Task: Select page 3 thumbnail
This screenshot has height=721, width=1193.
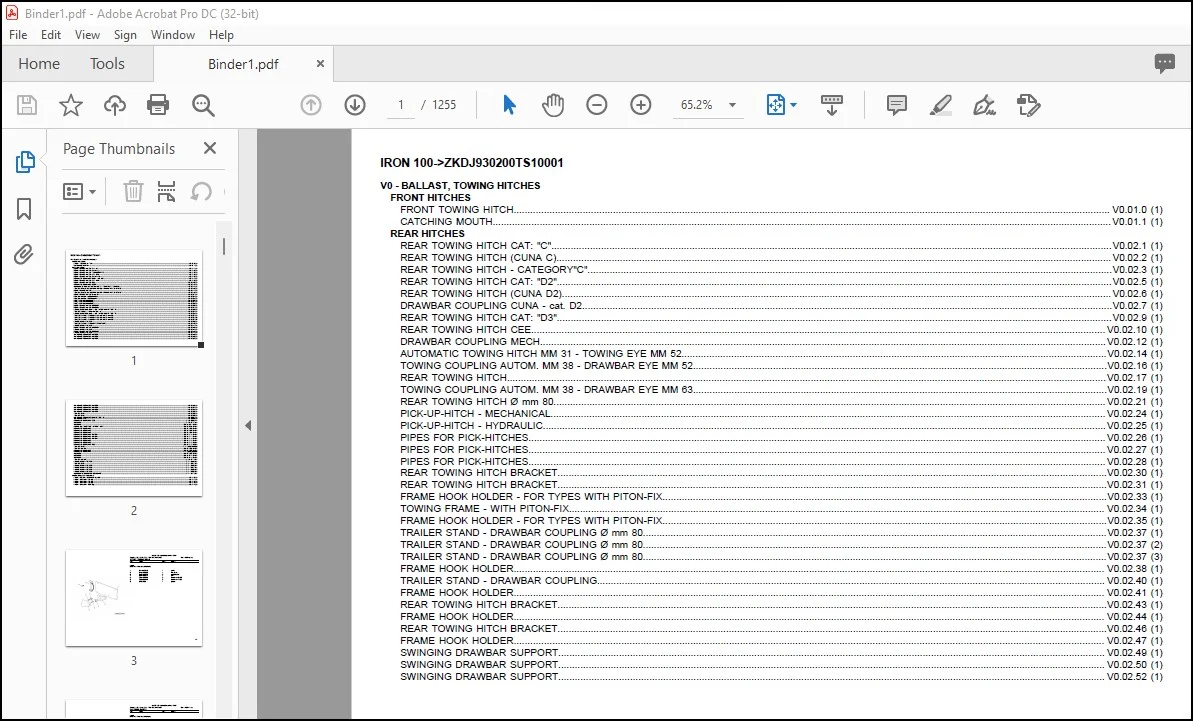Action: (134, 598)
